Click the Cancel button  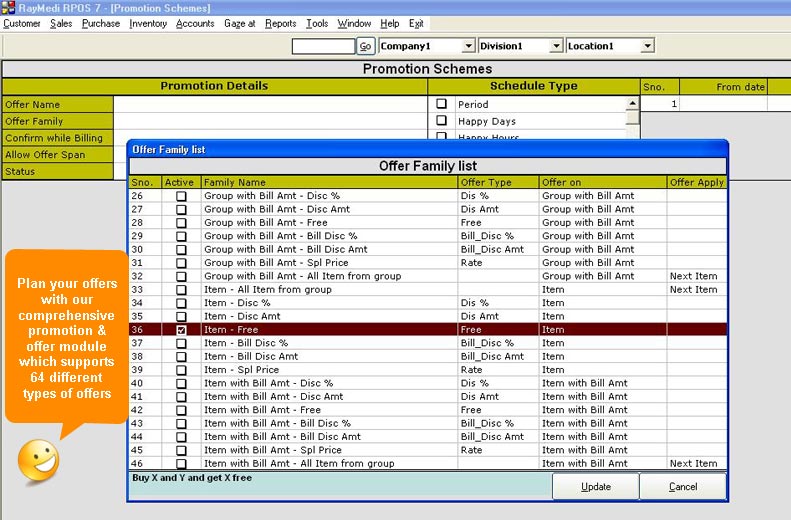tap(683, 487)
